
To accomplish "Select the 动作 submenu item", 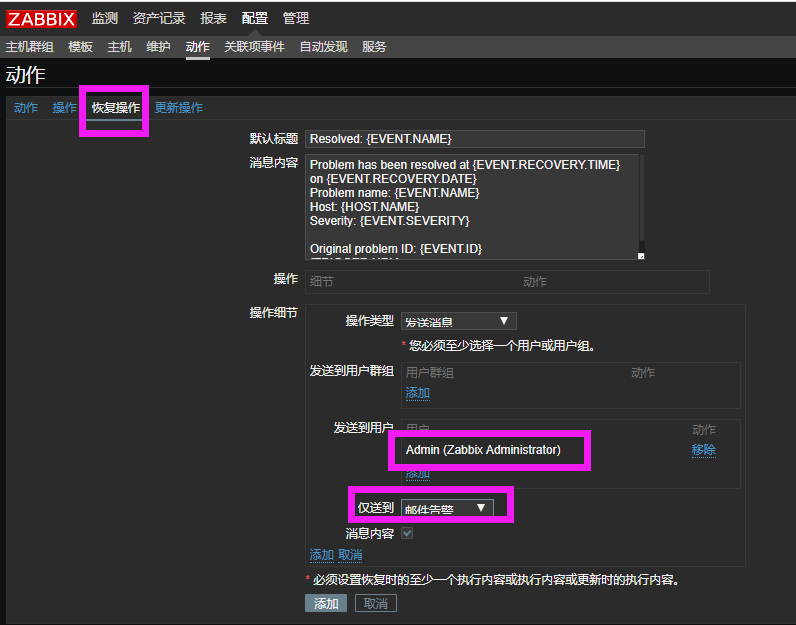I will point(197,47).
